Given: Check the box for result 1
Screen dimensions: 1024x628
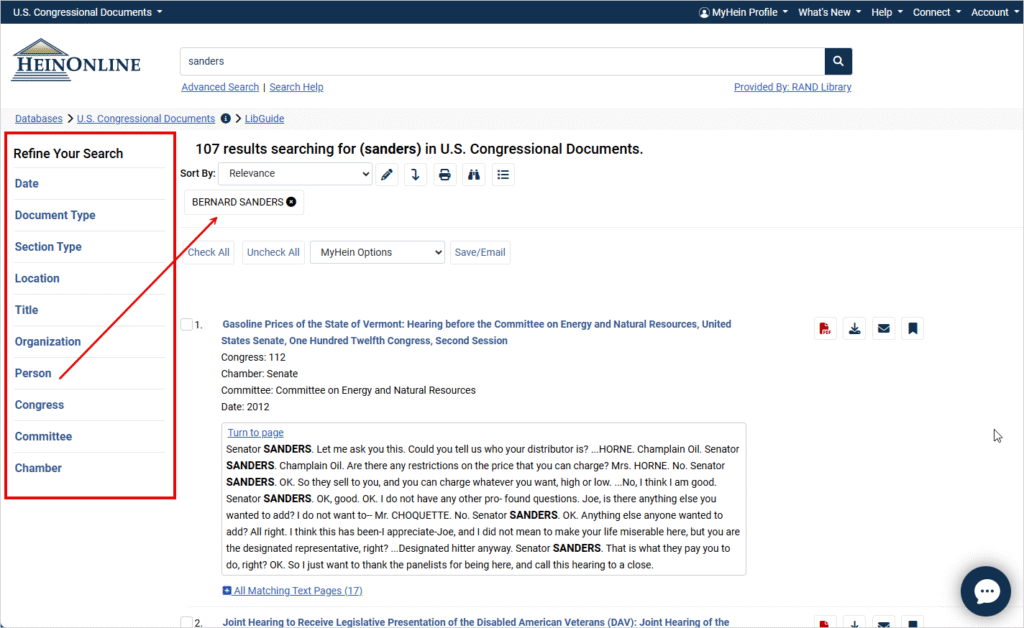Looking at the screenshot, I should [x=187, y=324].
